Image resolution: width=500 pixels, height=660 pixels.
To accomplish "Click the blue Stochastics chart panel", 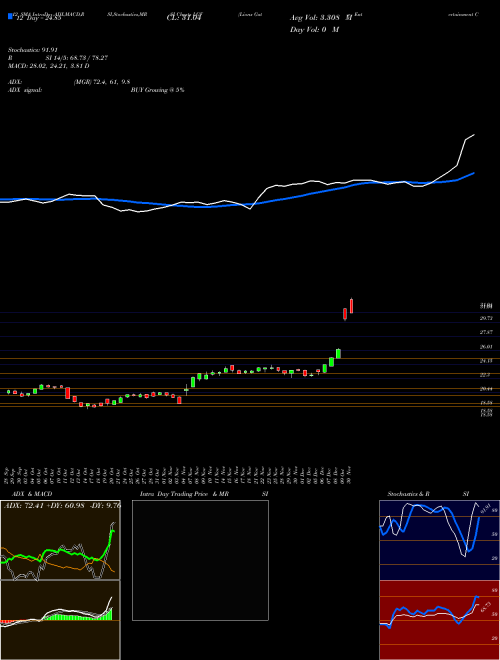I will [x=439, y=540].
